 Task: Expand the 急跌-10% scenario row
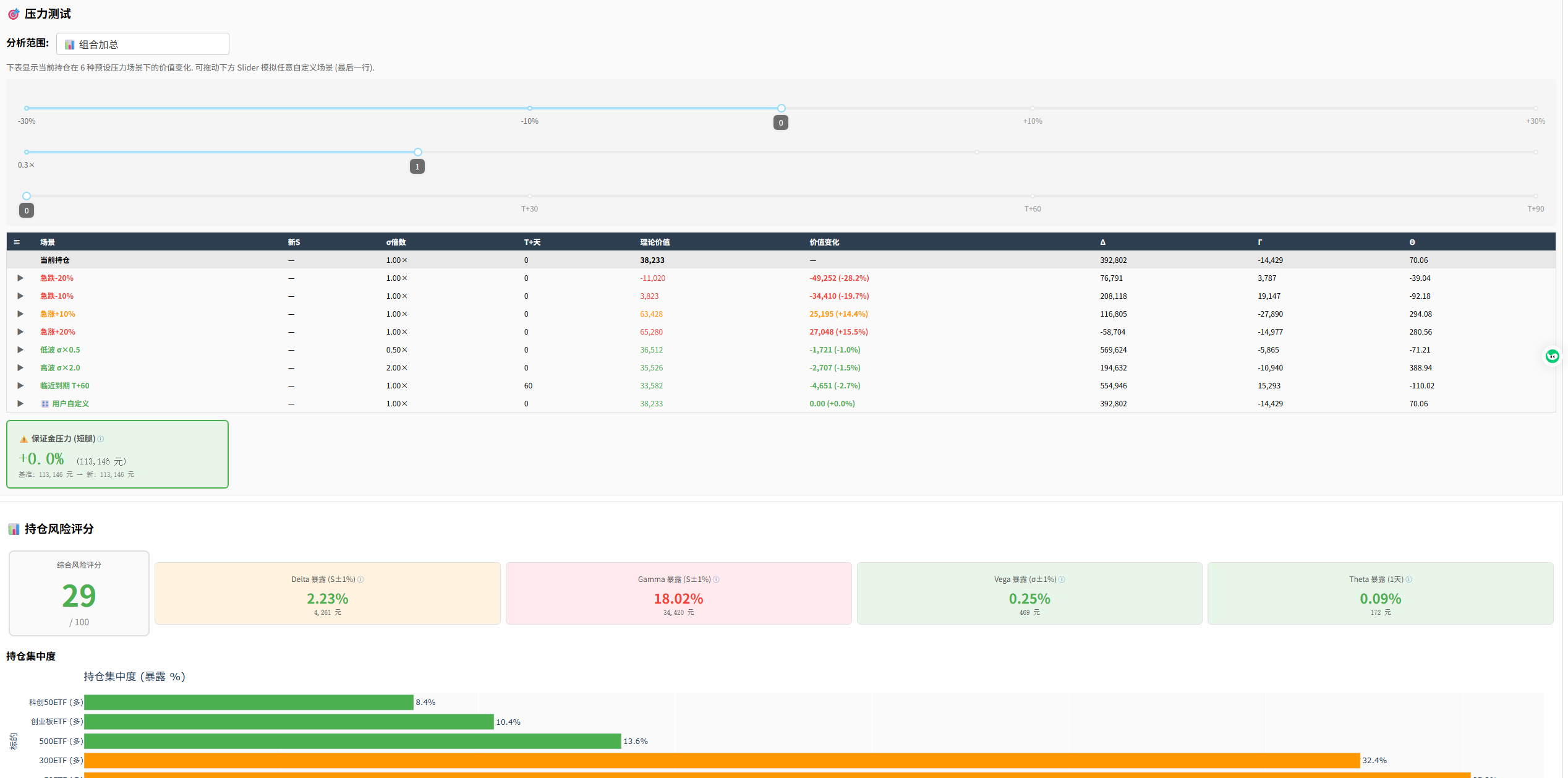[x=20, y=296]
